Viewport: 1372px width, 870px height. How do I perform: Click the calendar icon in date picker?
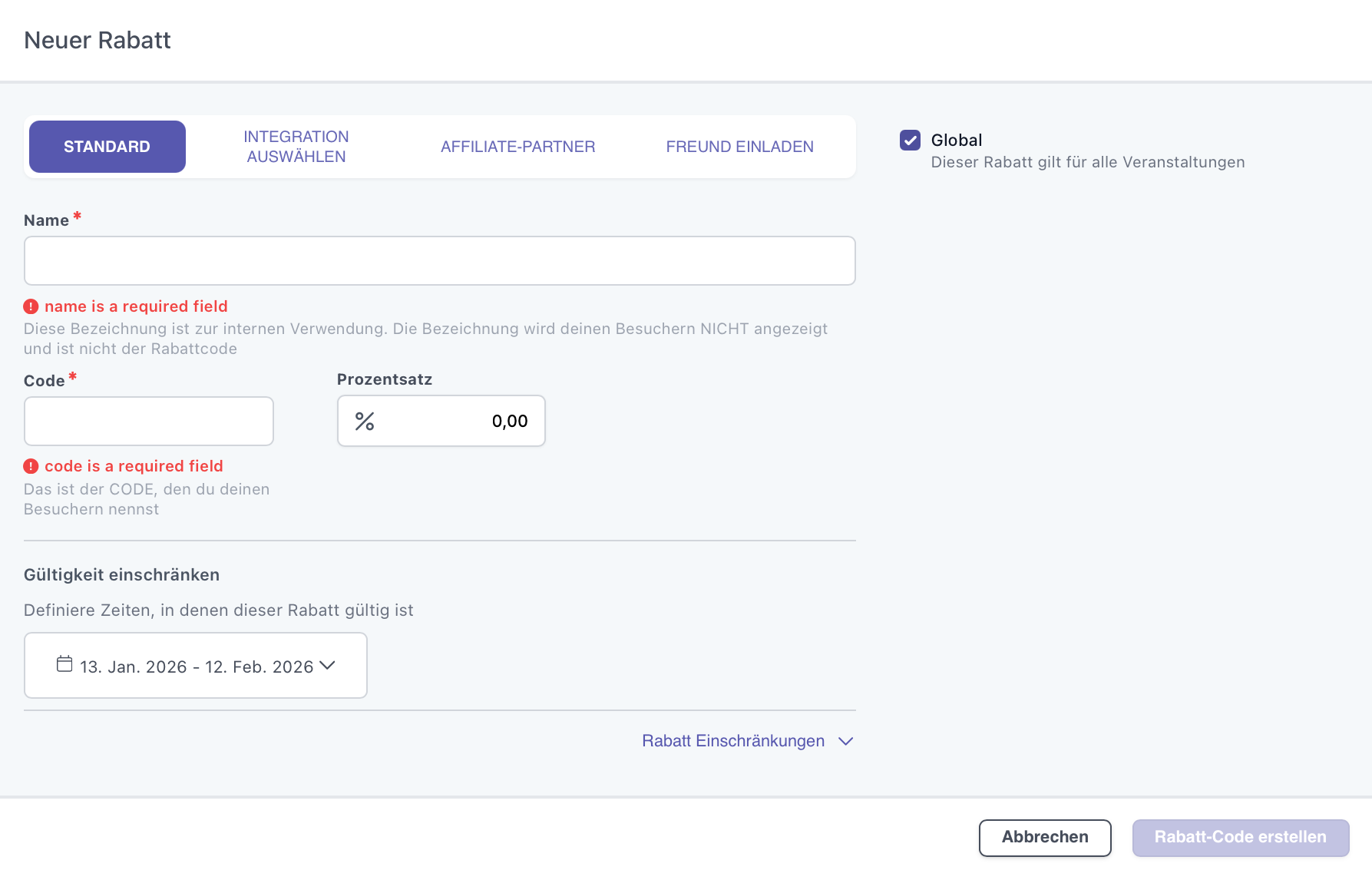[64, 664]
